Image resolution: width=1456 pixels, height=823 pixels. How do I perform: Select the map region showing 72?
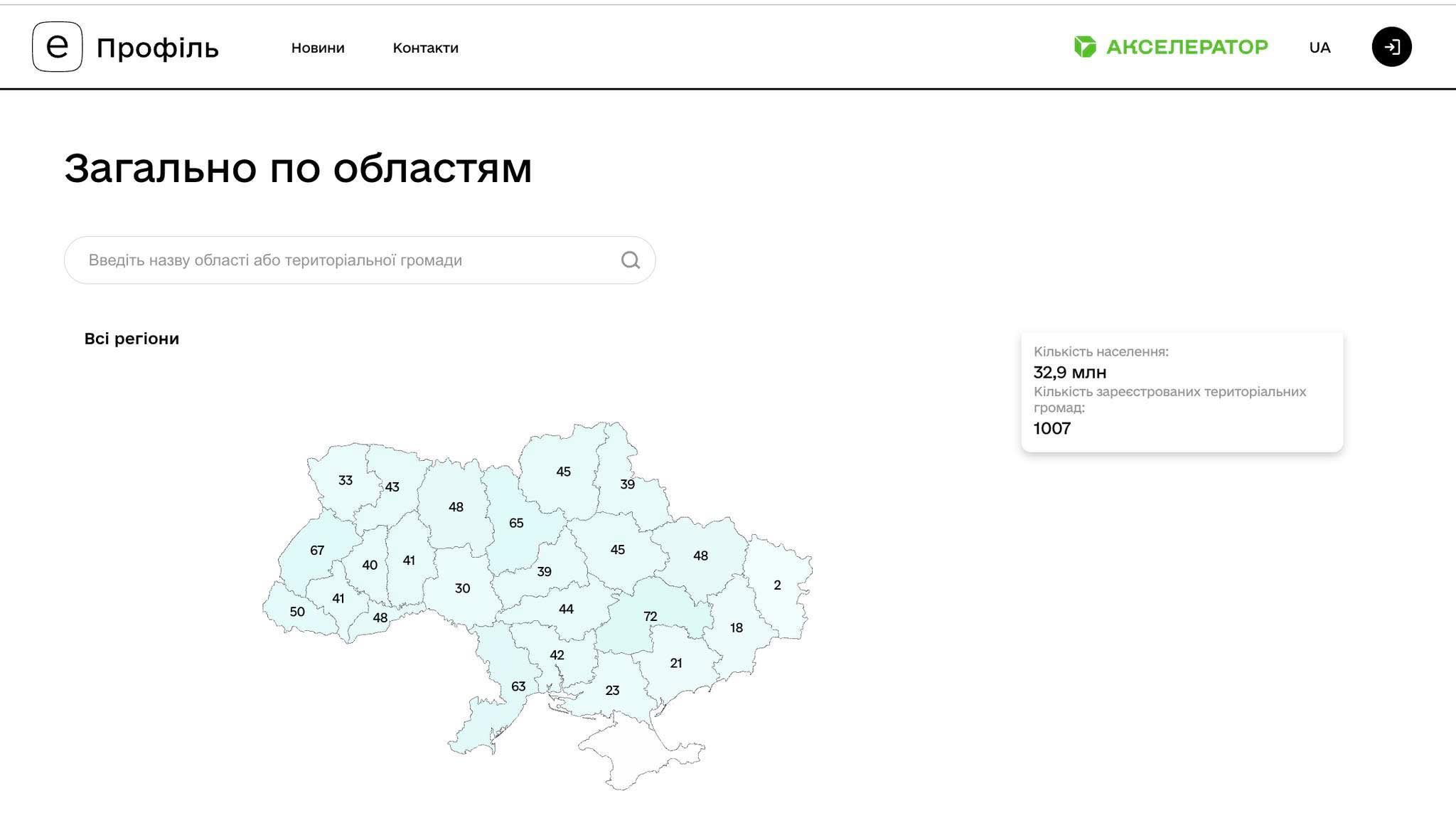(x=650, y=616)
